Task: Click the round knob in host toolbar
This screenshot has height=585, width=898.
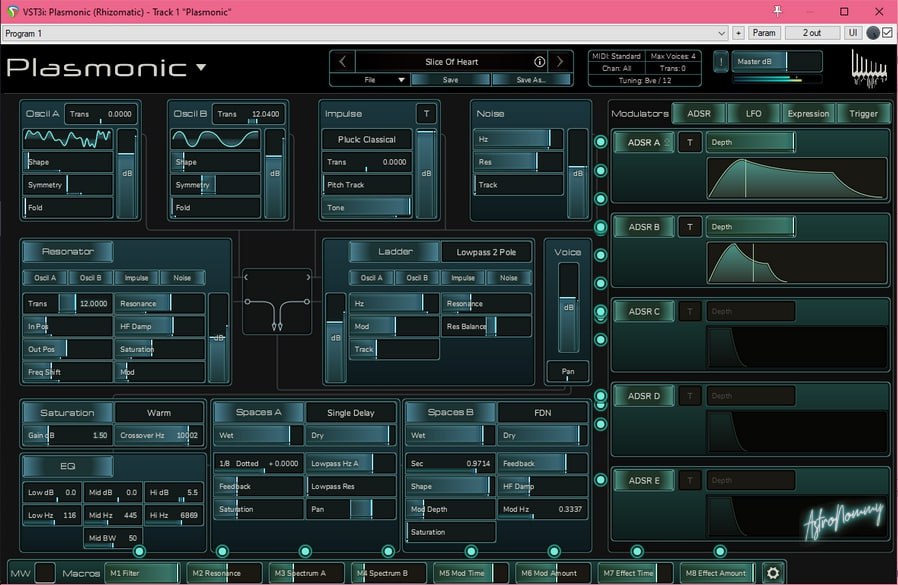Action: 873,33
